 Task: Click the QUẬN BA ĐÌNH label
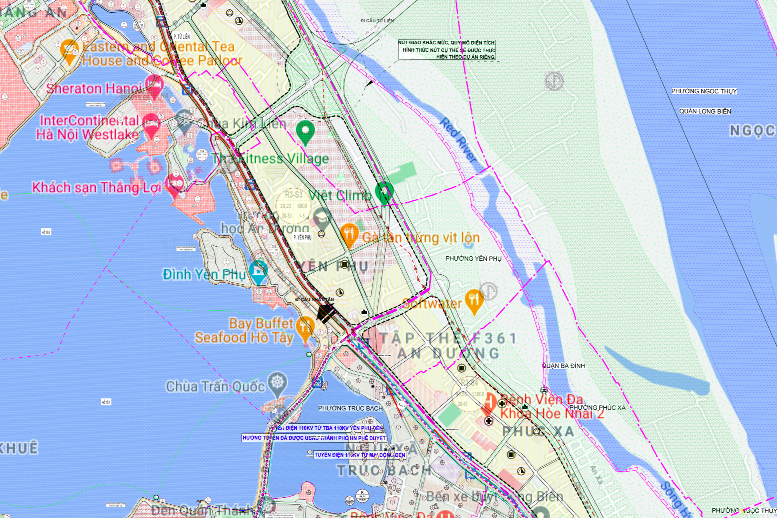563,365
